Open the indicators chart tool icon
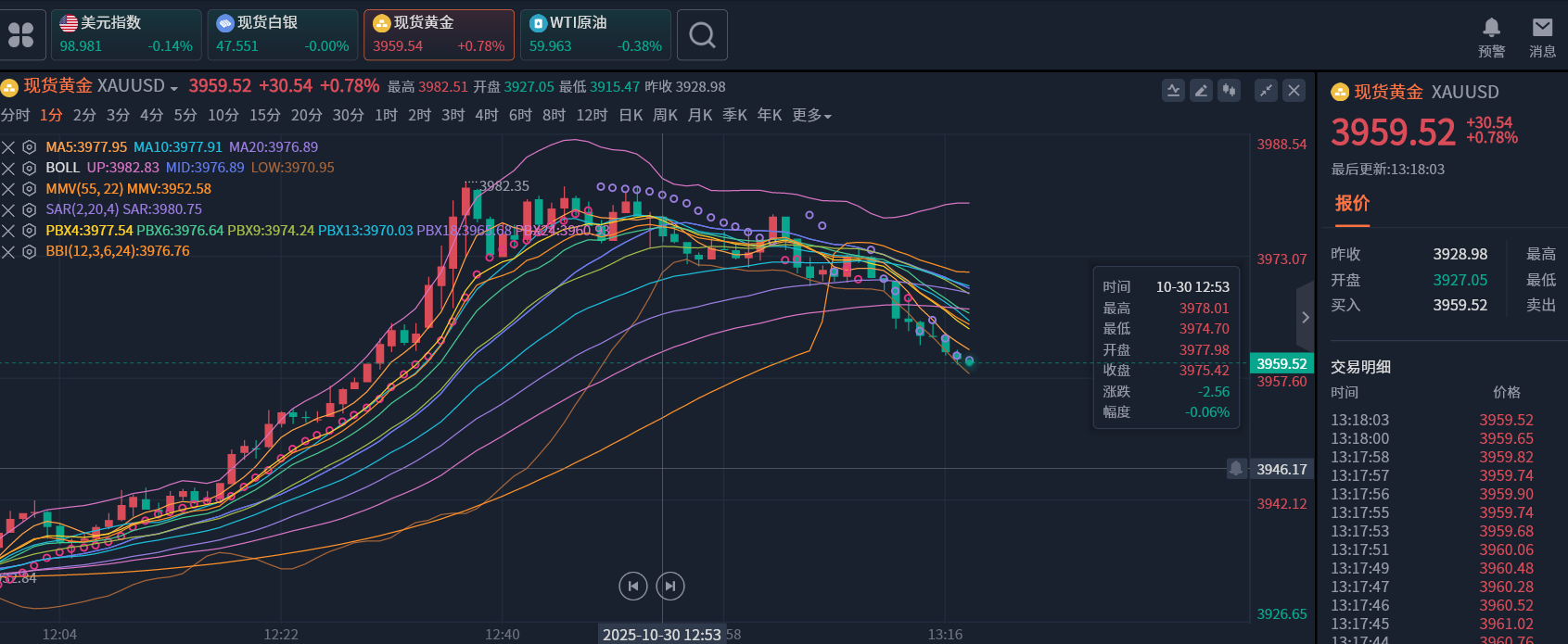This screenshot has width=1568, height=644. coord(1173,91)
